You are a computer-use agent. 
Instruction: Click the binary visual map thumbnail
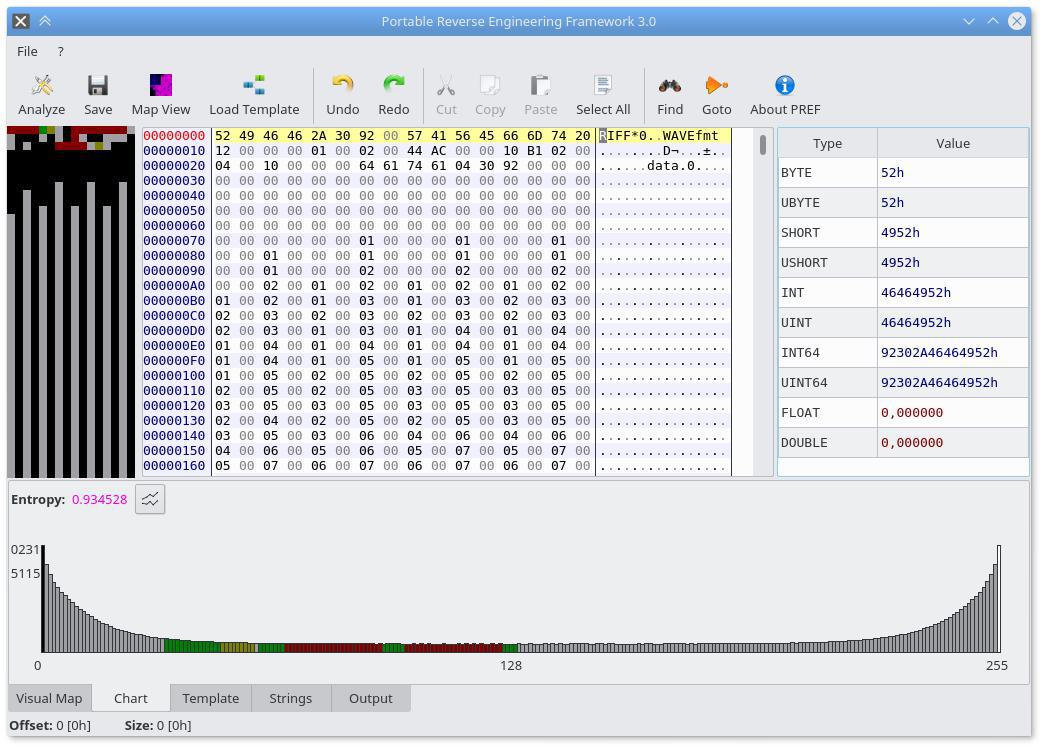tap(71, 300)
